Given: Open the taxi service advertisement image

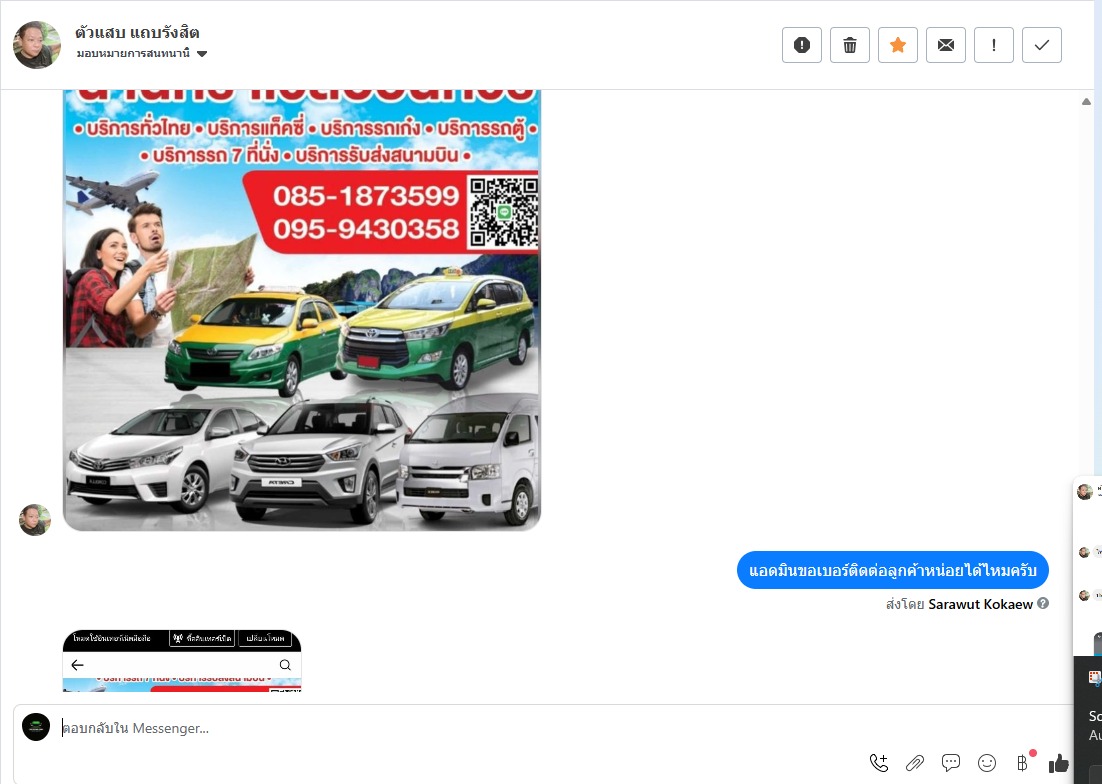Looking at the screenshot, I should click(x=302, y=309).
